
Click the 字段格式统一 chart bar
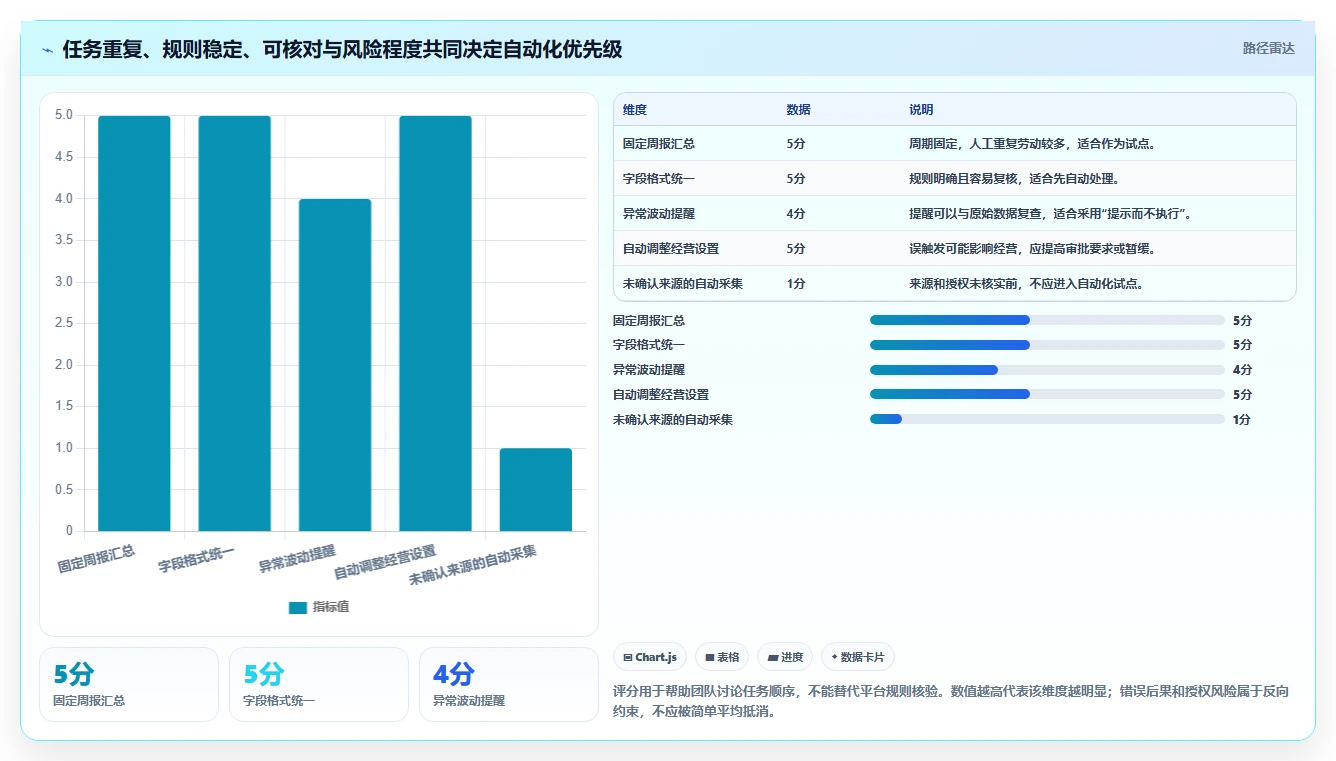(234, 323)
